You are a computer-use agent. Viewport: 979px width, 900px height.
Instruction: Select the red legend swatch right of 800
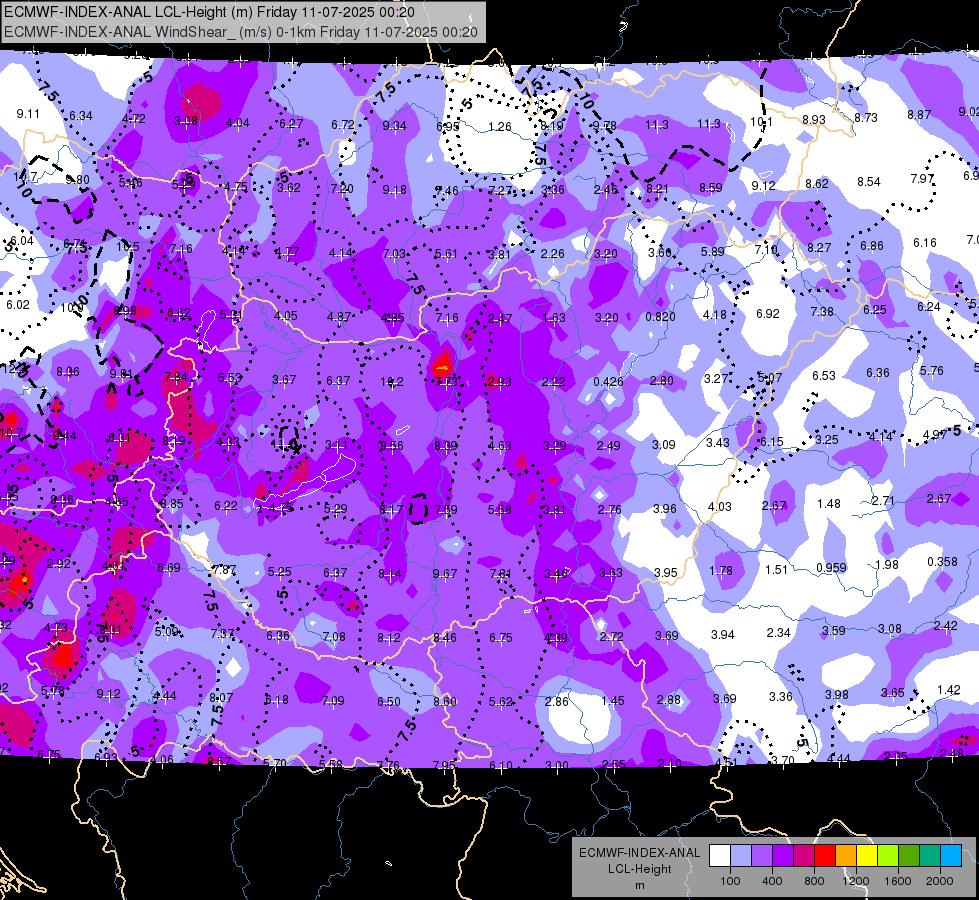point(825,855)
